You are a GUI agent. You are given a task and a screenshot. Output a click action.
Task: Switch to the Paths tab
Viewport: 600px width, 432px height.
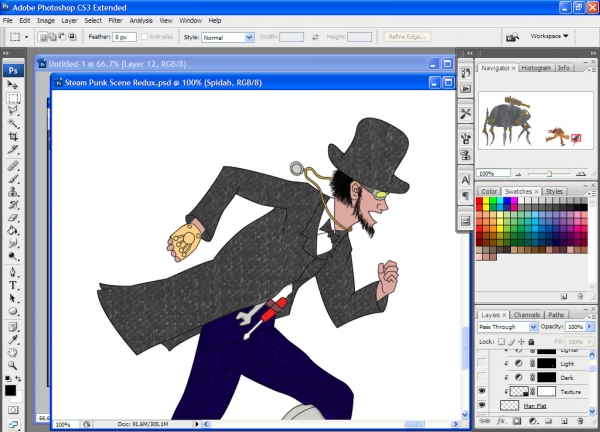pos(556,315)
